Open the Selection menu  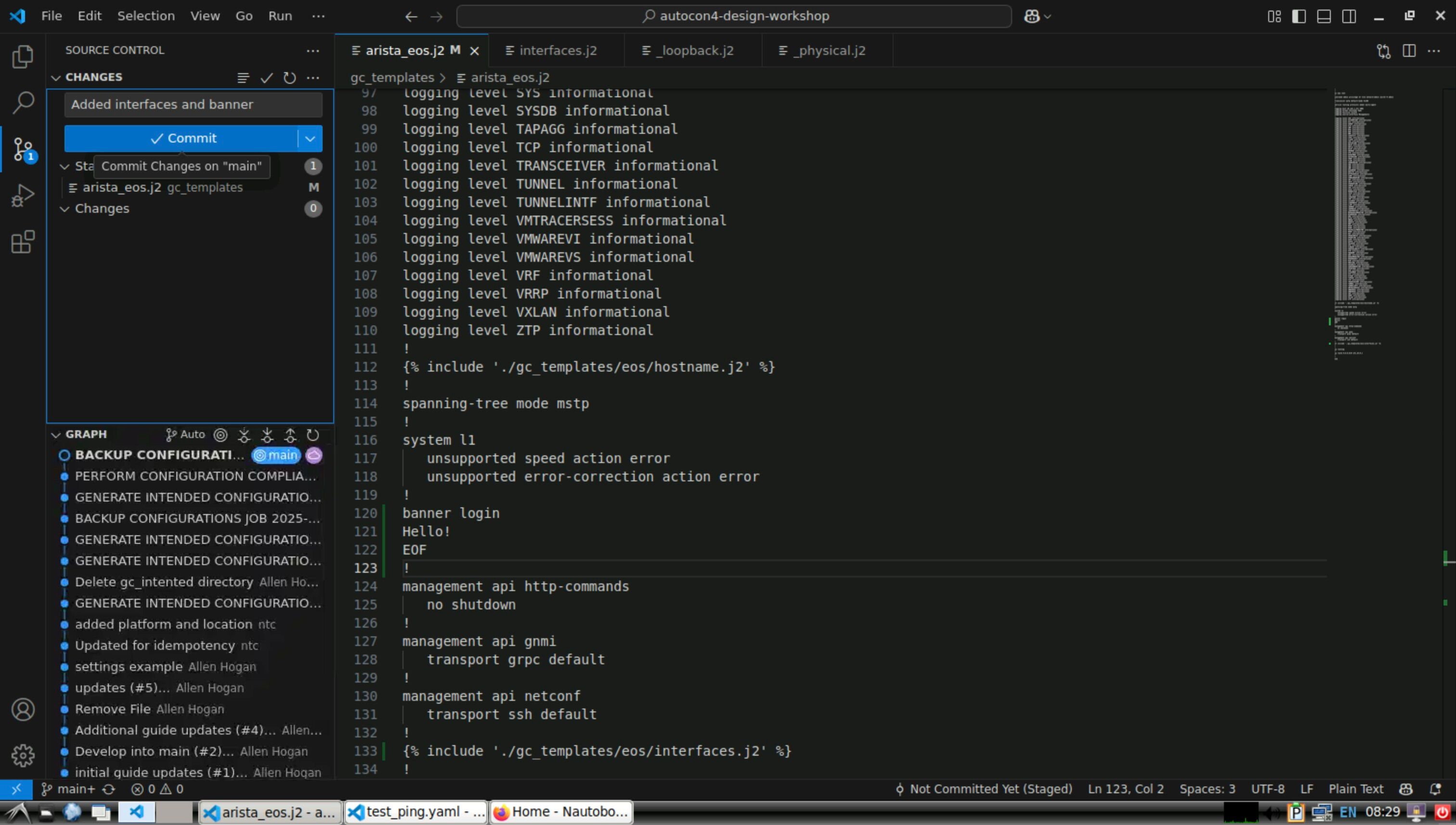coord(146,16)
